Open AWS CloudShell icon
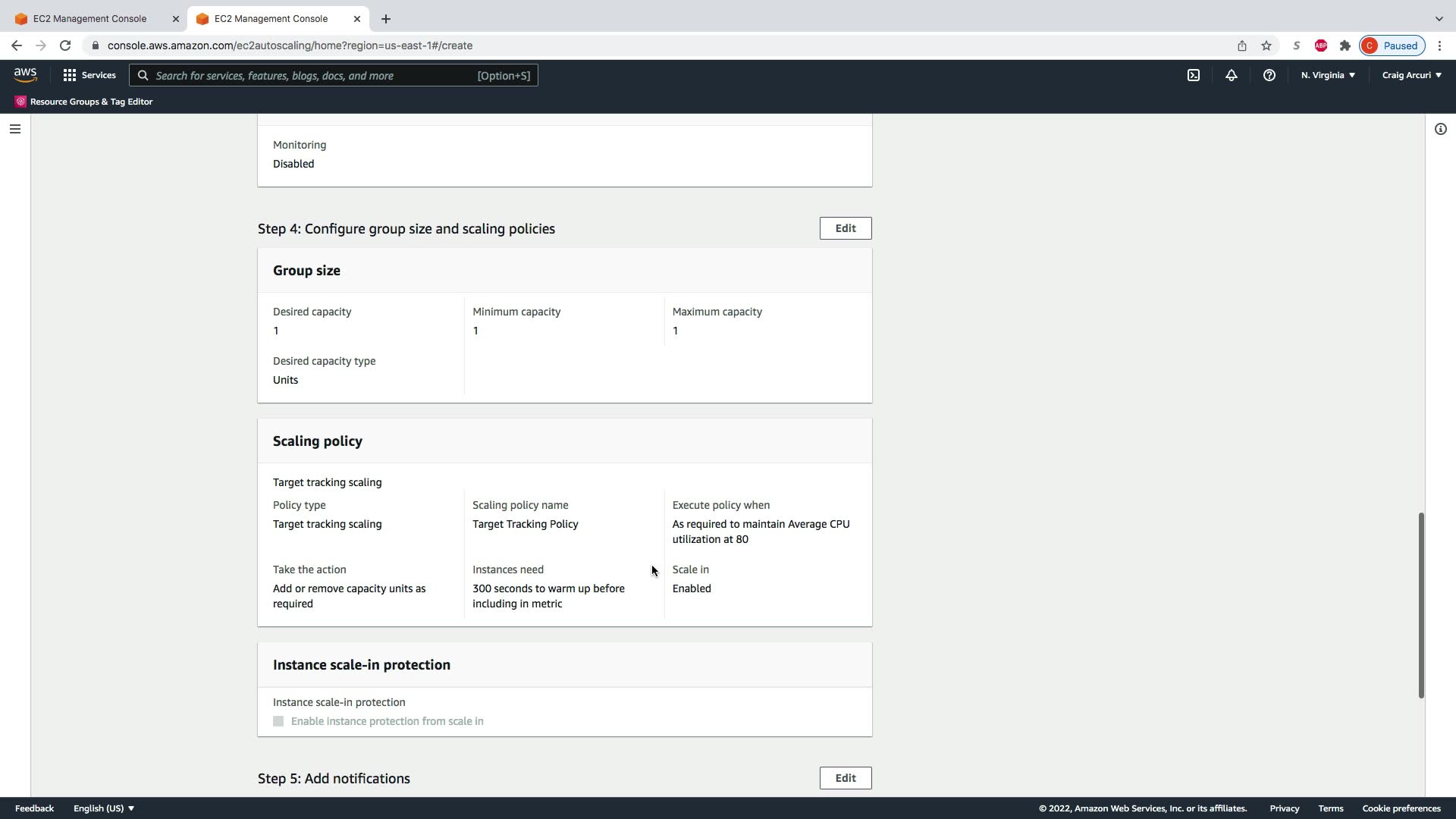This screenshot has height=819, width=1456. (1194, 75)
